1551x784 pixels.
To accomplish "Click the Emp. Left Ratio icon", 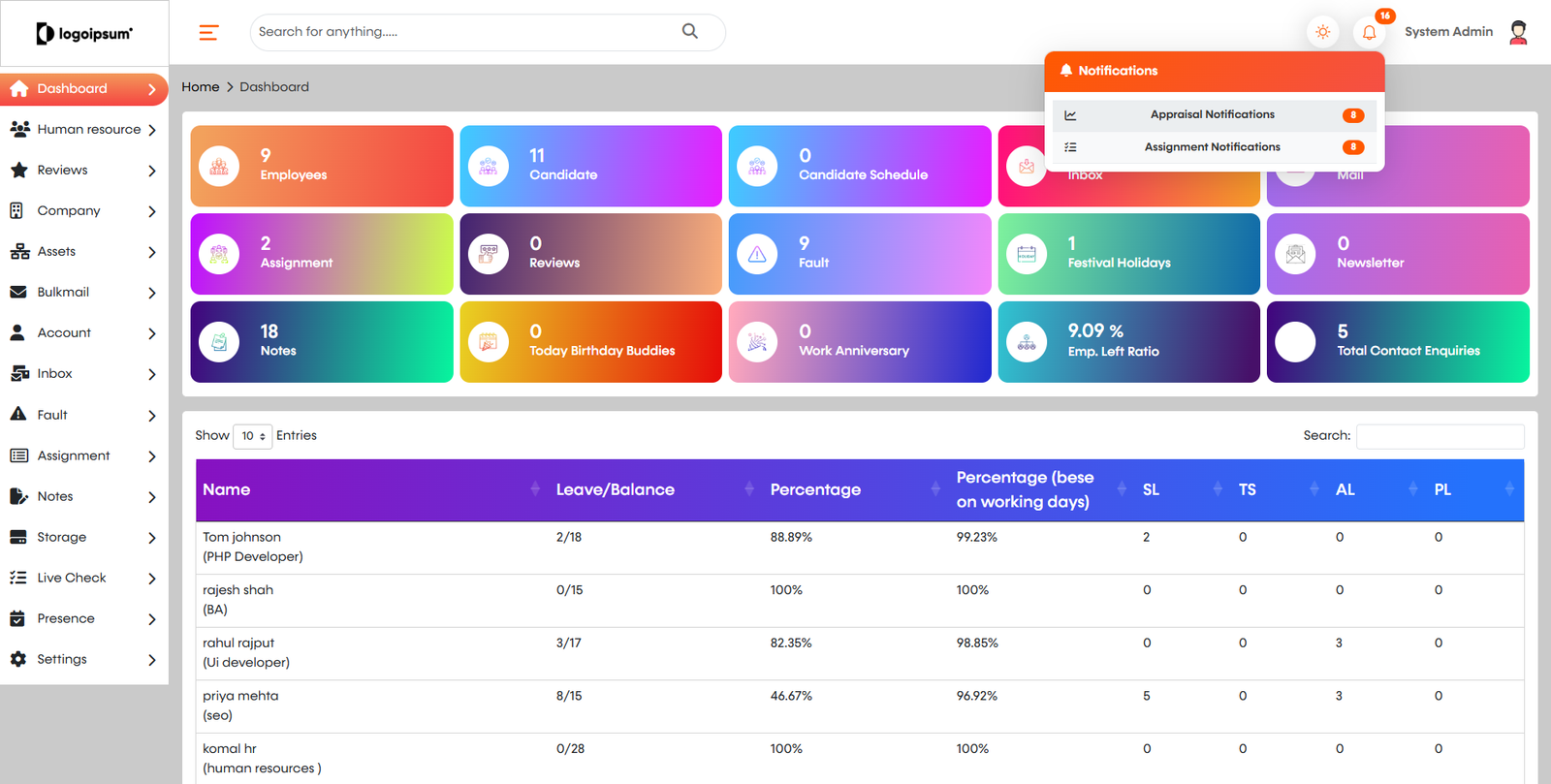I will (x=1027, y=342).
